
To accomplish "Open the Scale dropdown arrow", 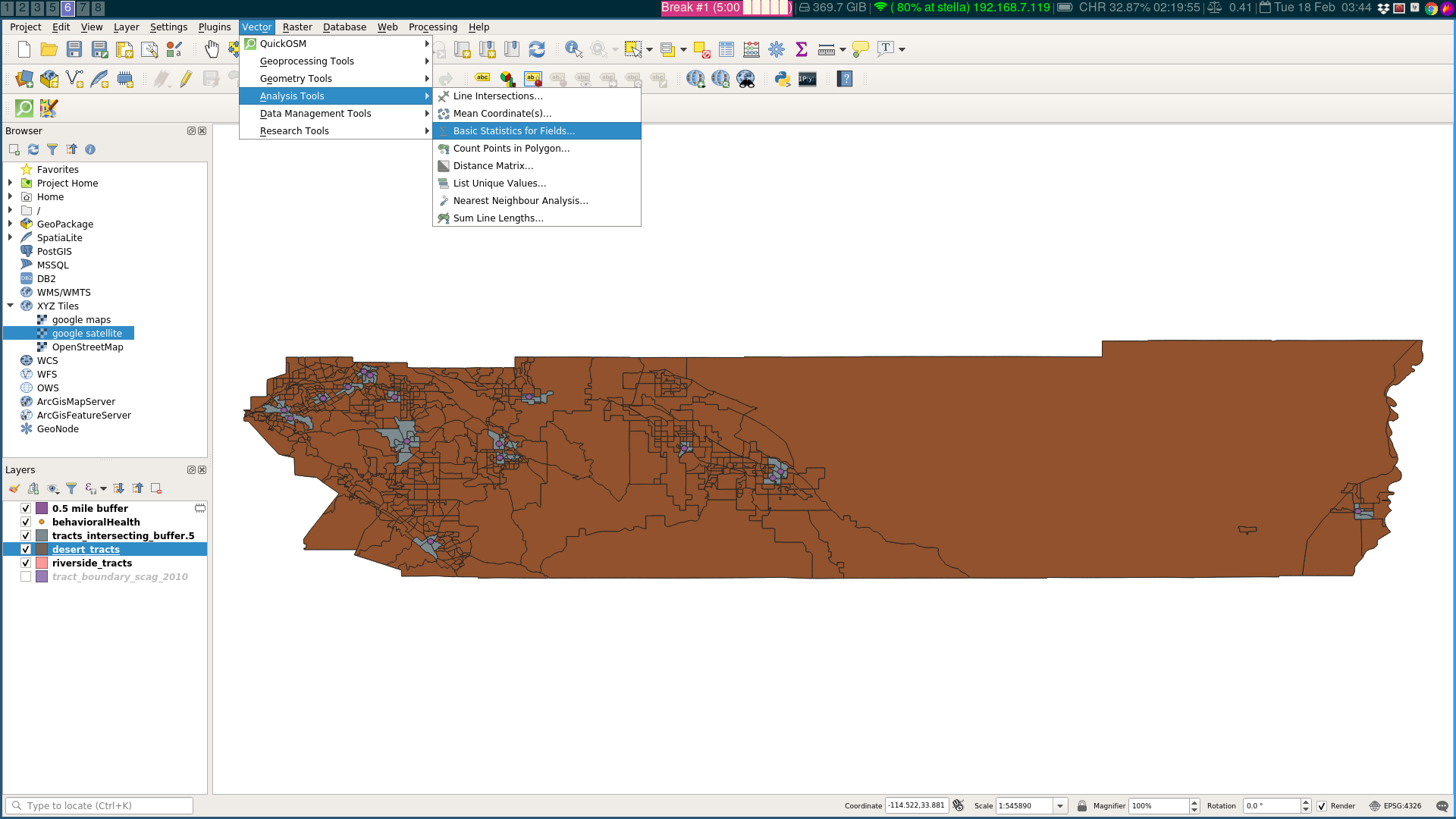I will click(1060, 806).
